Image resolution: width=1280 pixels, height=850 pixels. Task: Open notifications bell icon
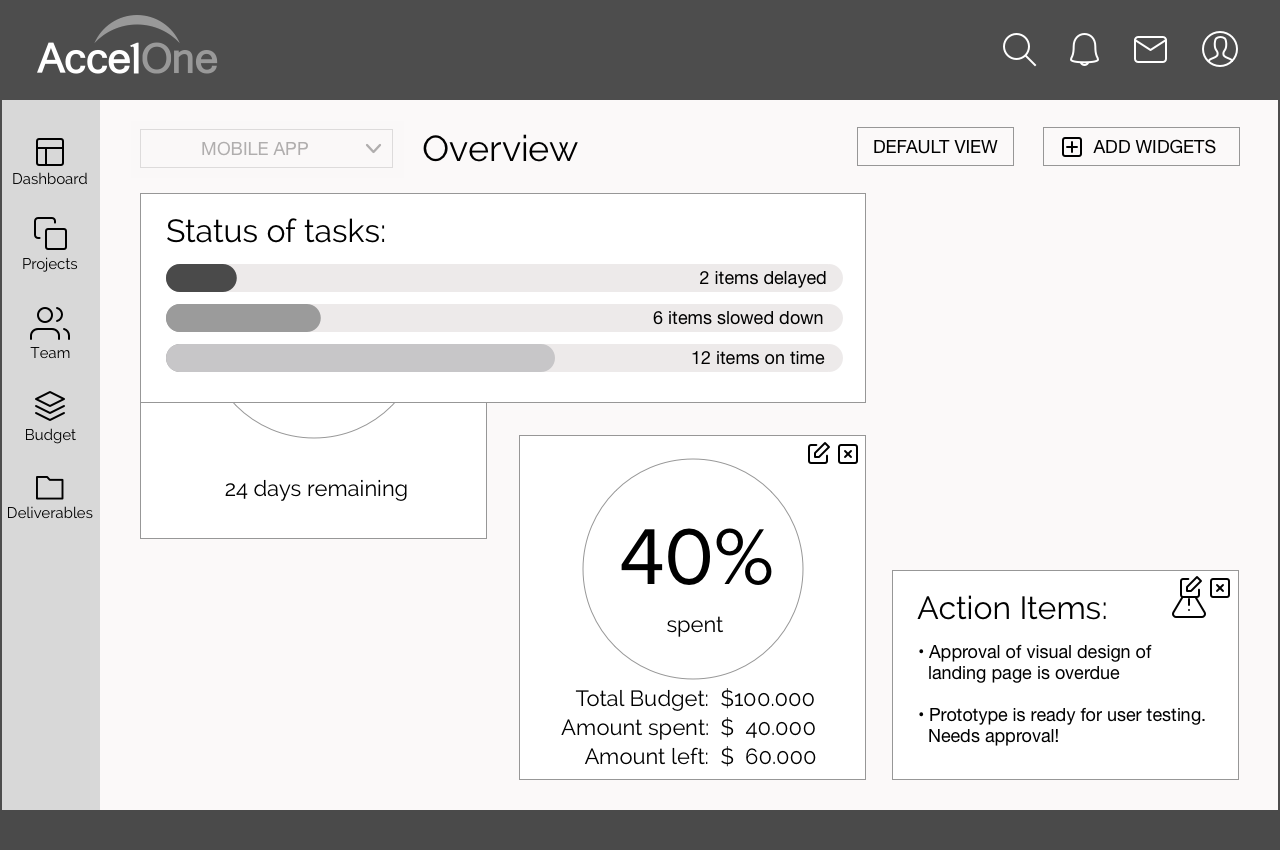[x=1084, y=49]
